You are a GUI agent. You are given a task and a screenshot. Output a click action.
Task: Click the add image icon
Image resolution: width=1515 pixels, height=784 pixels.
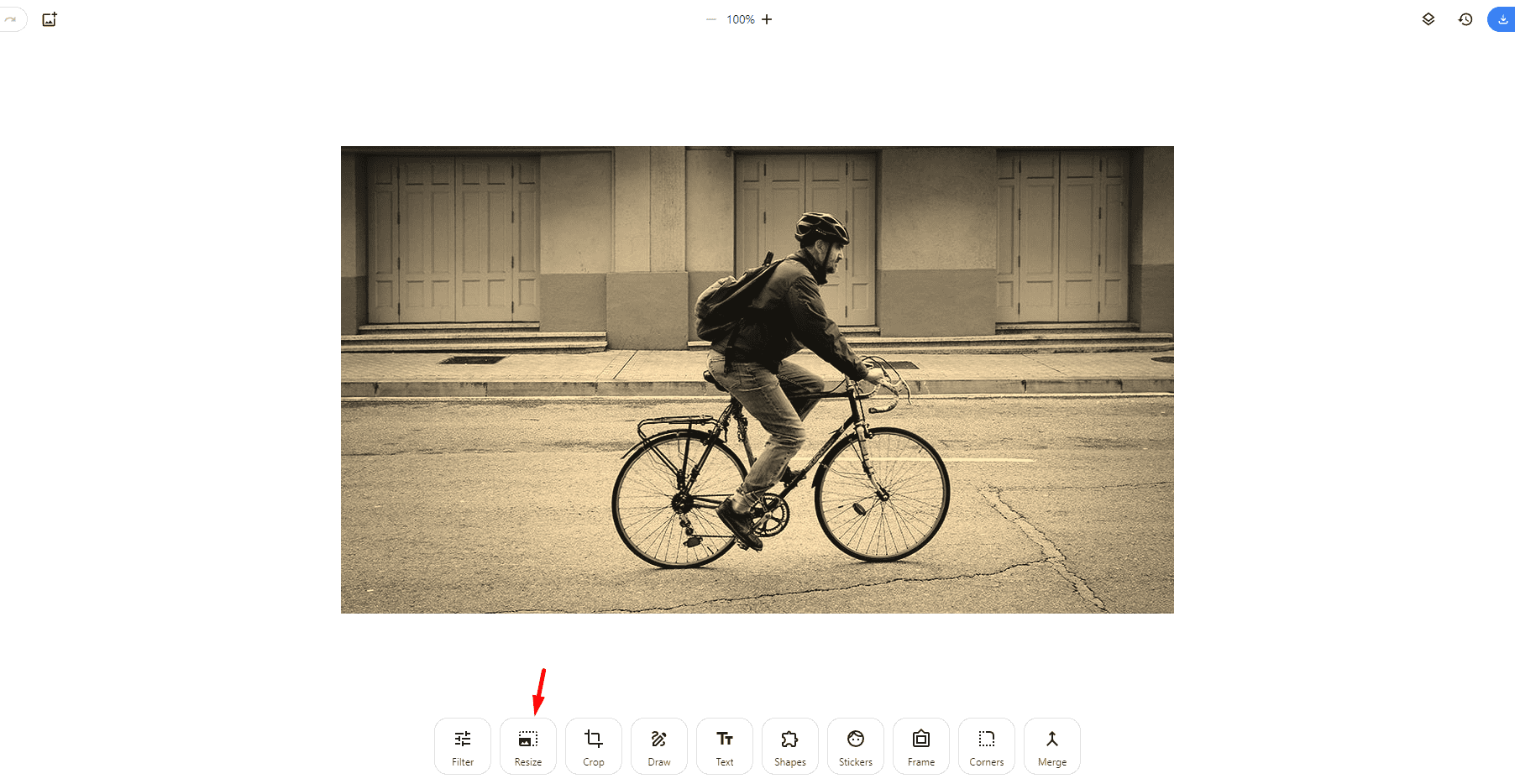tap(50, 19)
